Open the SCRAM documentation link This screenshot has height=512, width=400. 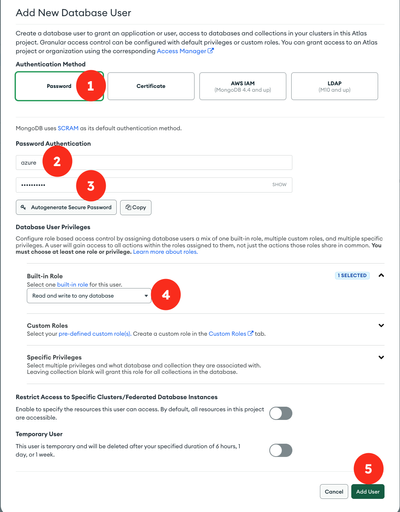click(x=68, y=128)
